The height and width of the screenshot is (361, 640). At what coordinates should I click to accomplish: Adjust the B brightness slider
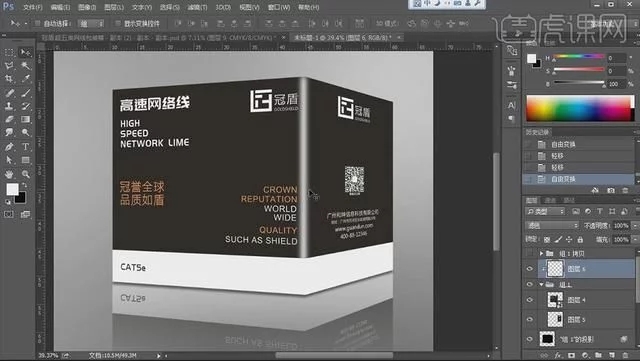point(579,84)
